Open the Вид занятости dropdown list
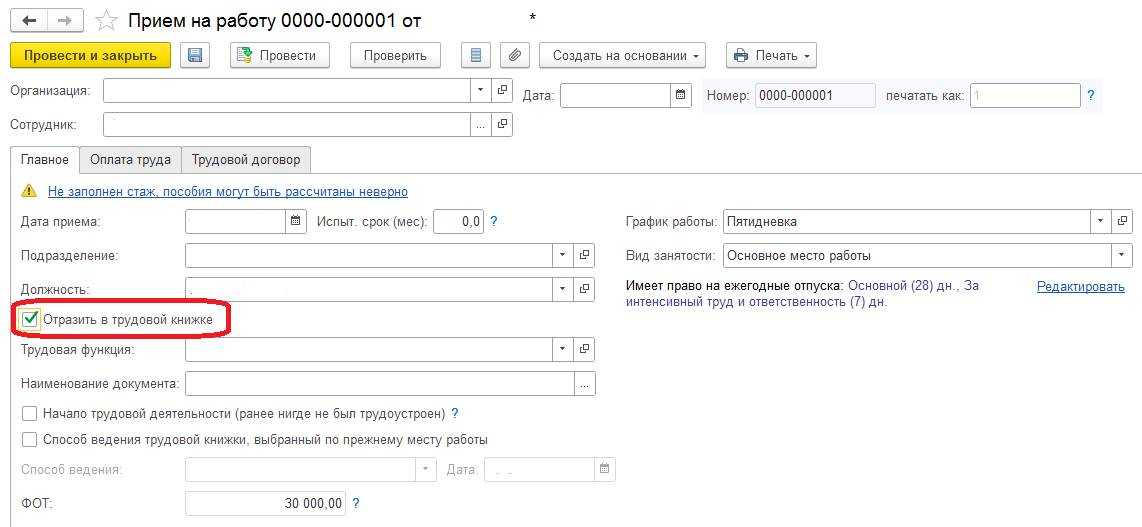The height and width of the screenshot is (527, 1142). (x=1122, y=256)
